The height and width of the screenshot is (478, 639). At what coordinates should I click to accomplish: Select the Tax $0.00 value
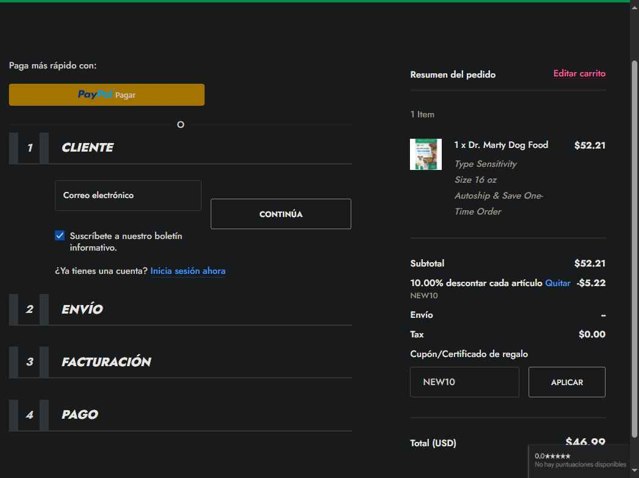(x=592, y=334)
